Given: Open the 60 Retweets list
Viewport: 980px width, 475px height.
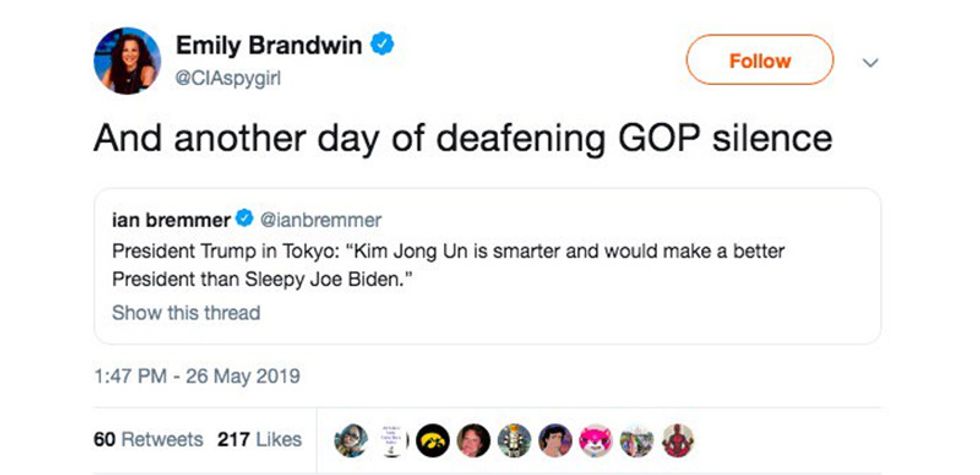Looking at the screenshot, I should (148, 440).
